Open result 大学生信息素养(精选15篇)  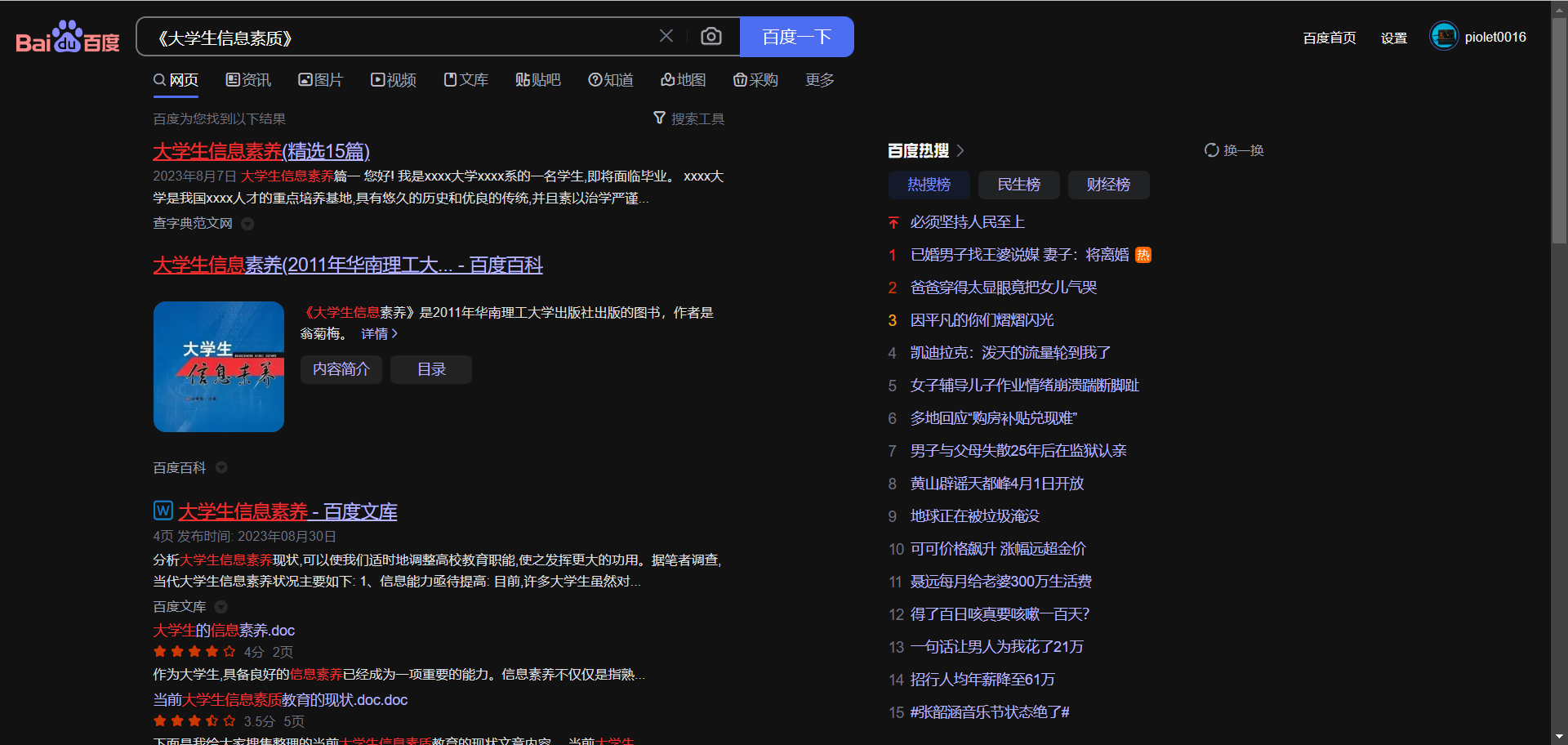(x=261, y=151)
